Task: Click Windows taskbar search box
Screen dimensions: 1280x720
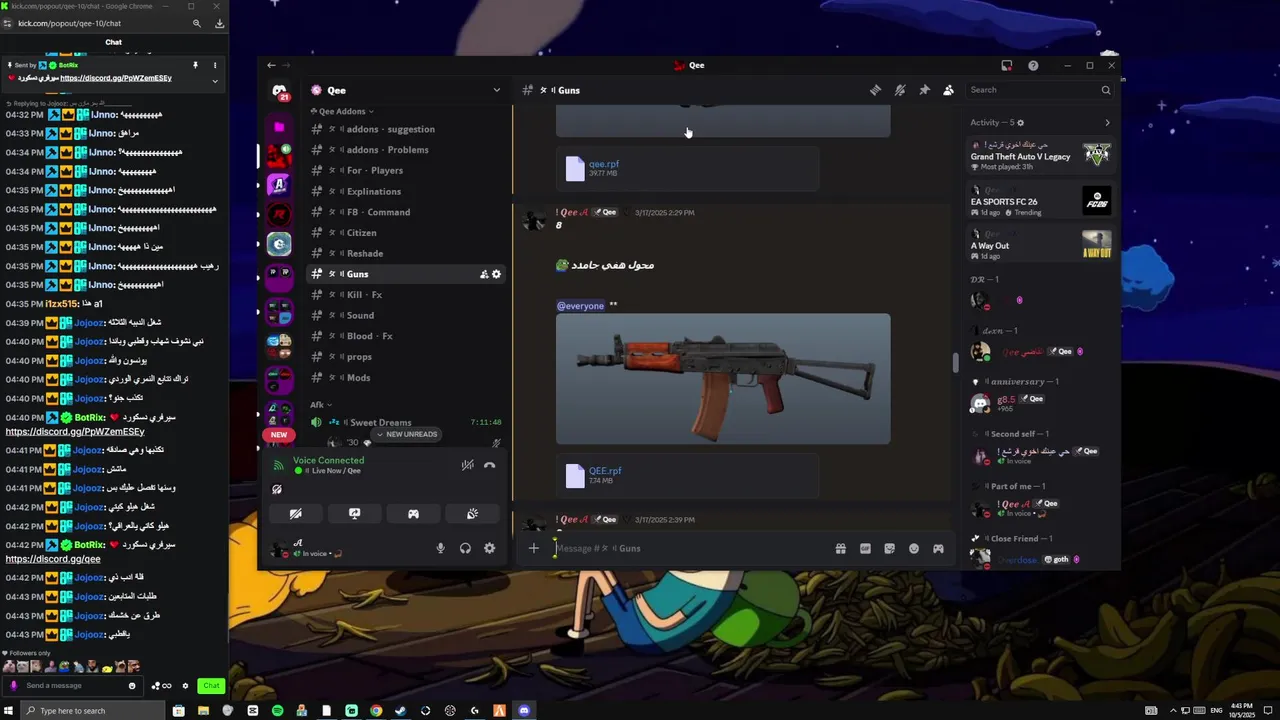Action: click(x=94, y=711)
